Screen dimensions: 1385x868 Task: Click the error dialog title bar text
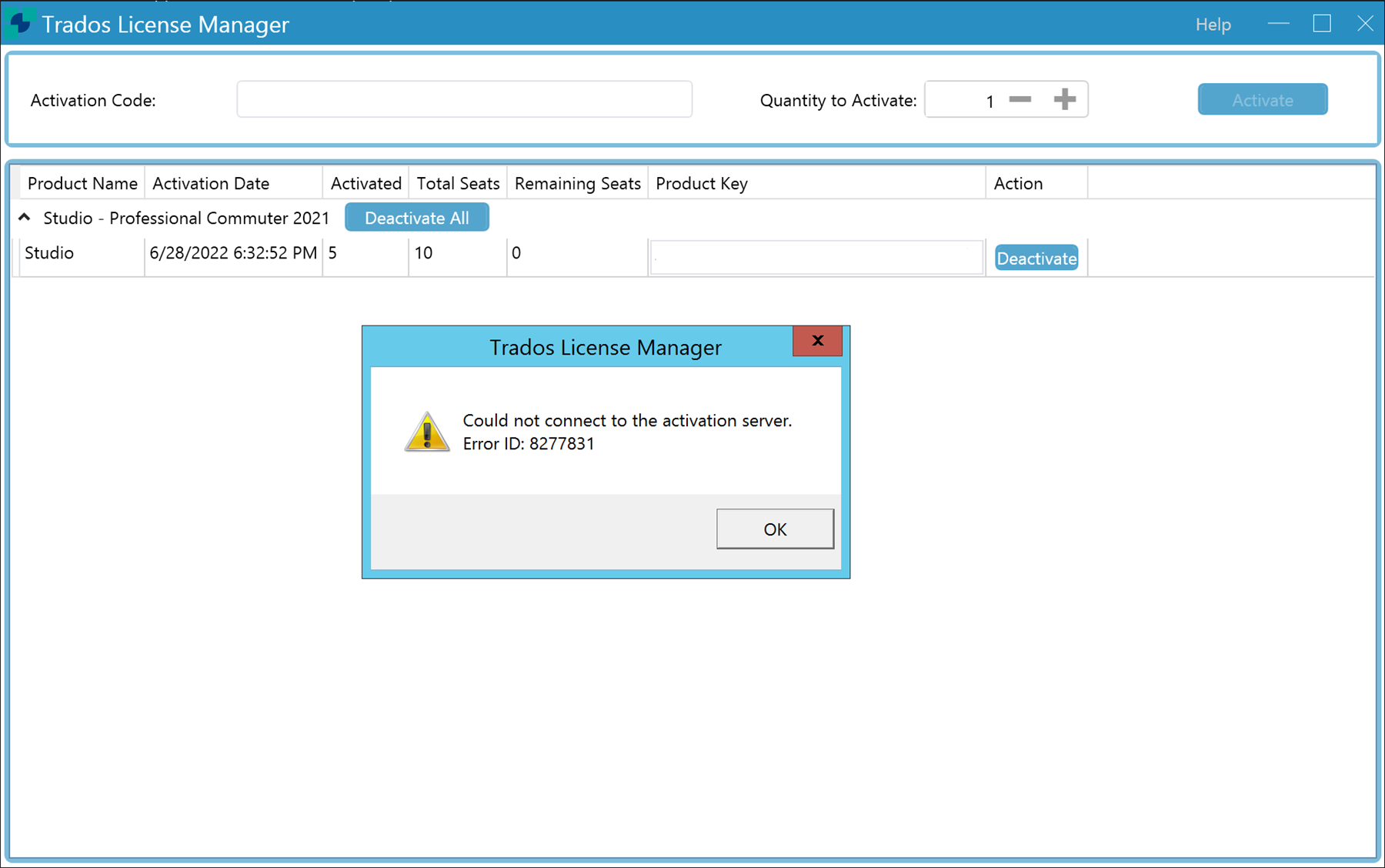point(606,348)
